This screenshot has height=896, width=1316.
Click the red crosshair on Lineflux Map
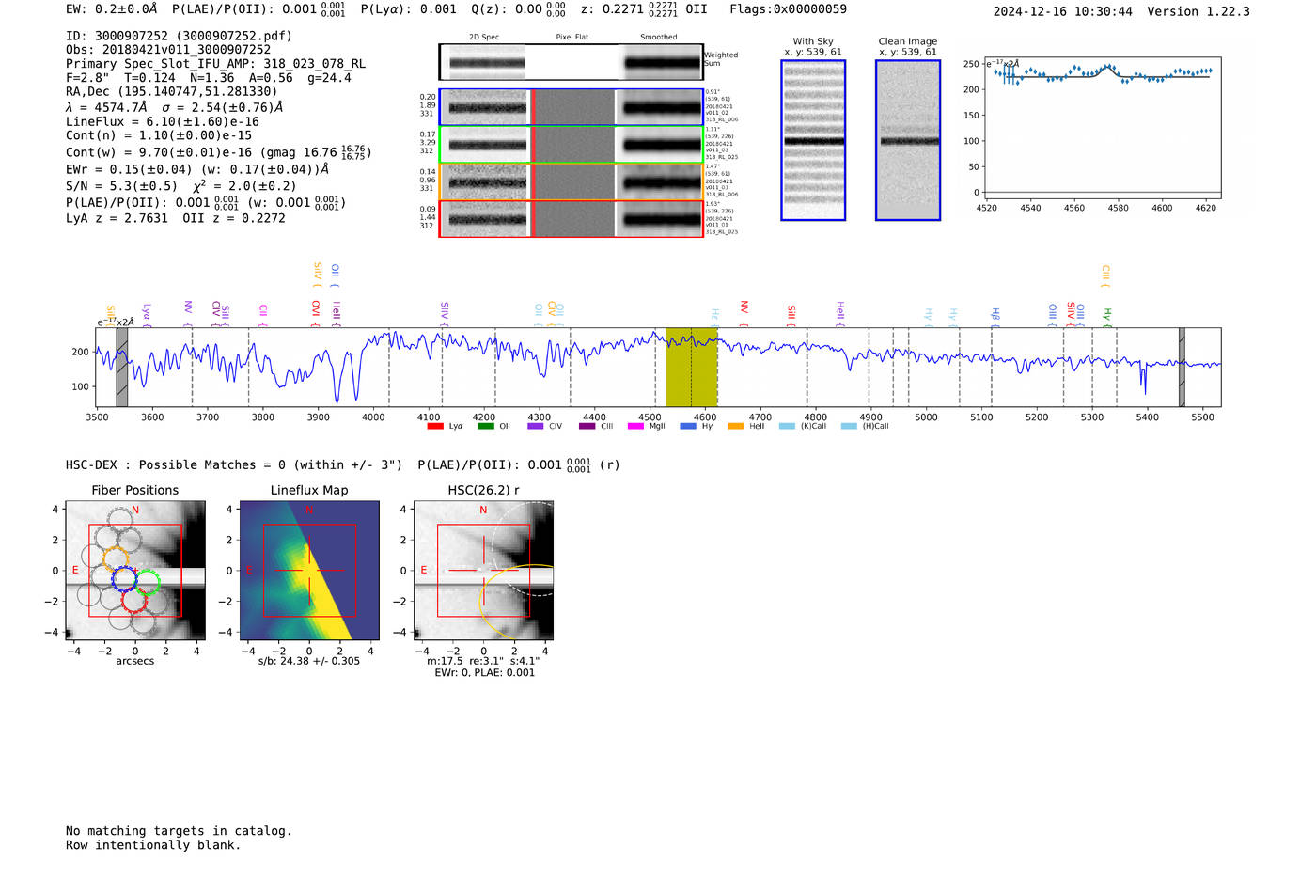tap(309, 570)
